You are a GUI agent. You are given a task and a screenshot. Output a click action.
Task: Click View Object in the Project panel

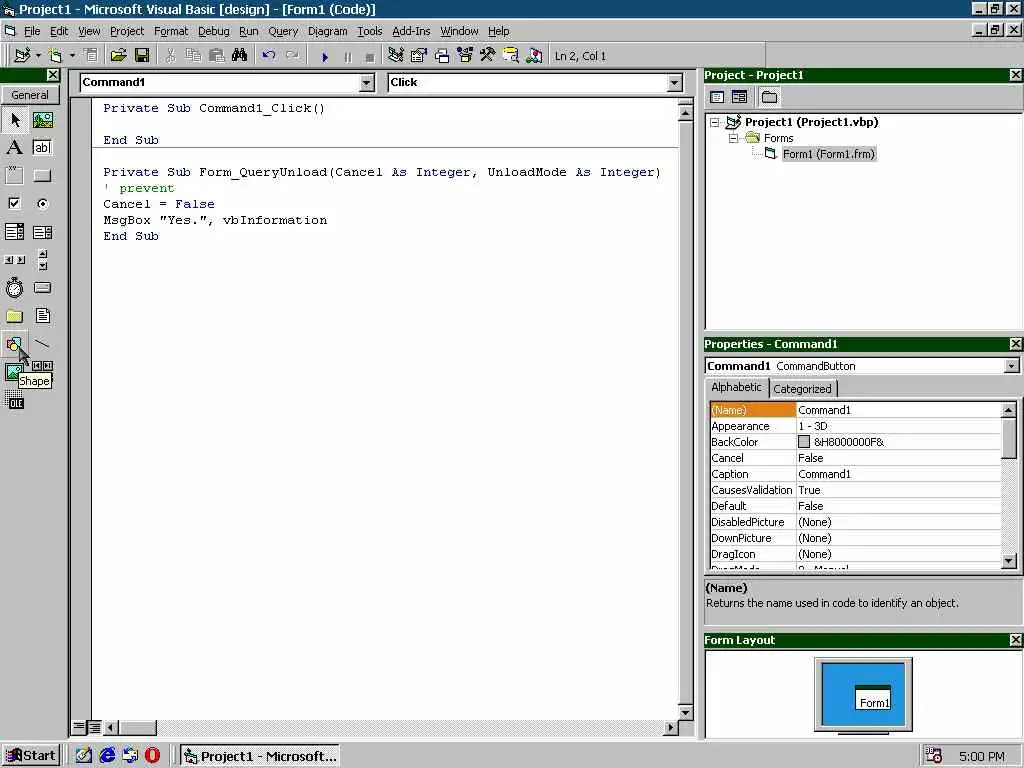tap(739, 97)
